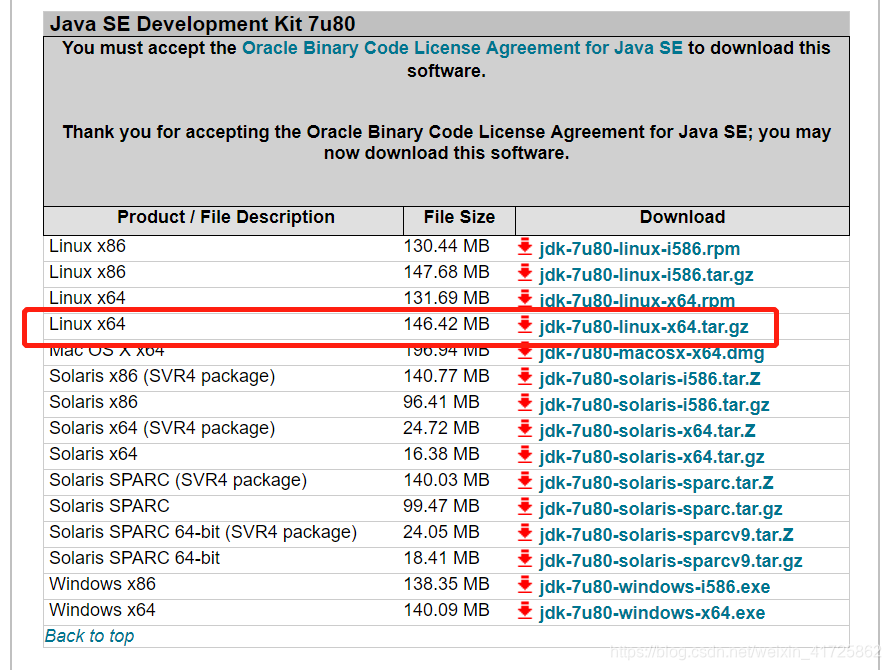
Task: Click download arrow icon for jdk-7u80-linux-i586.rpm
Action: click(x=524, y=247)
